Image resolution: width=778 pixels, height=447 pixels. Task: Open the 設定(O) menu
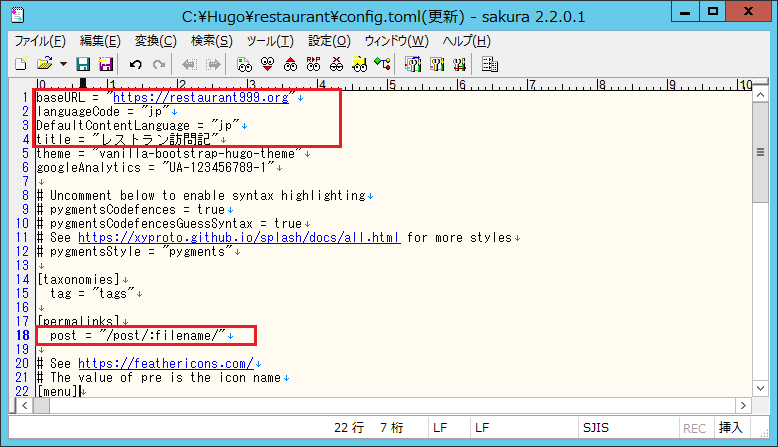(329, 41)
